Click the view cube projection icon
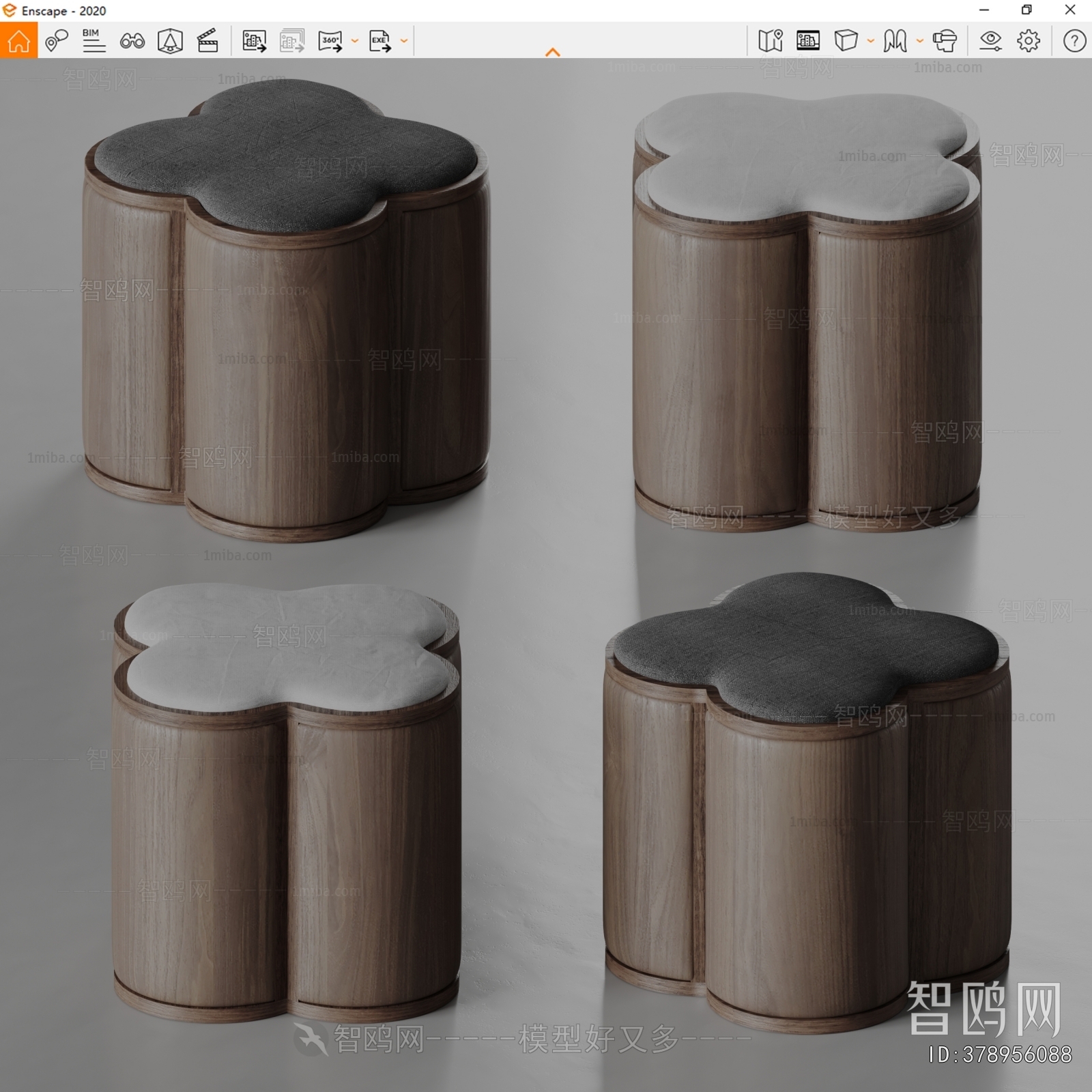This screenshot has width=1092, height=1092. tap(846, 41)
